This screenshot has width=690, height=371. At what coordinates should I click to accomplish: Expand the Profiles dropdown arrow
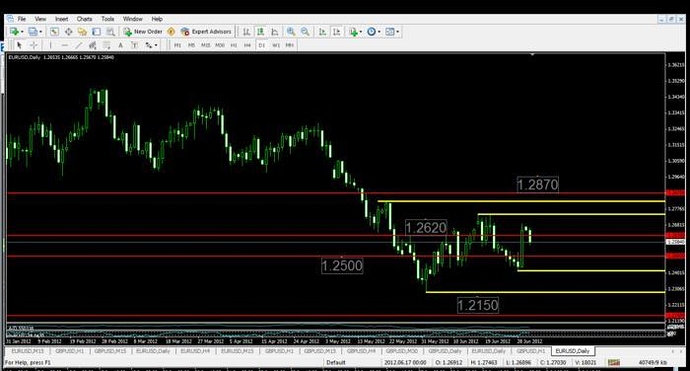41,32
